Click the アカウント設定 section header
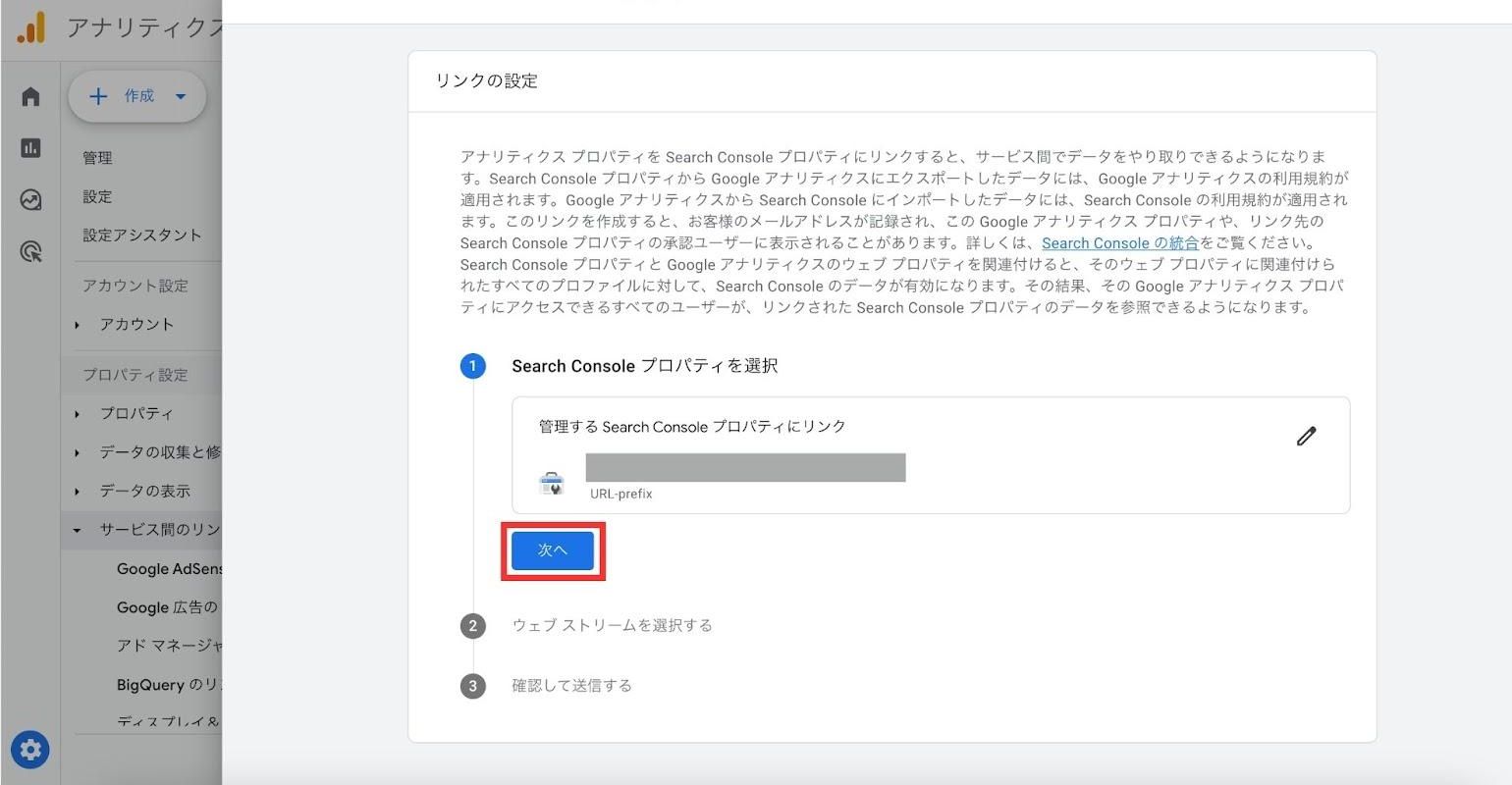The width and height of the screenshot is (1512, 785). (x=135, y=286)
